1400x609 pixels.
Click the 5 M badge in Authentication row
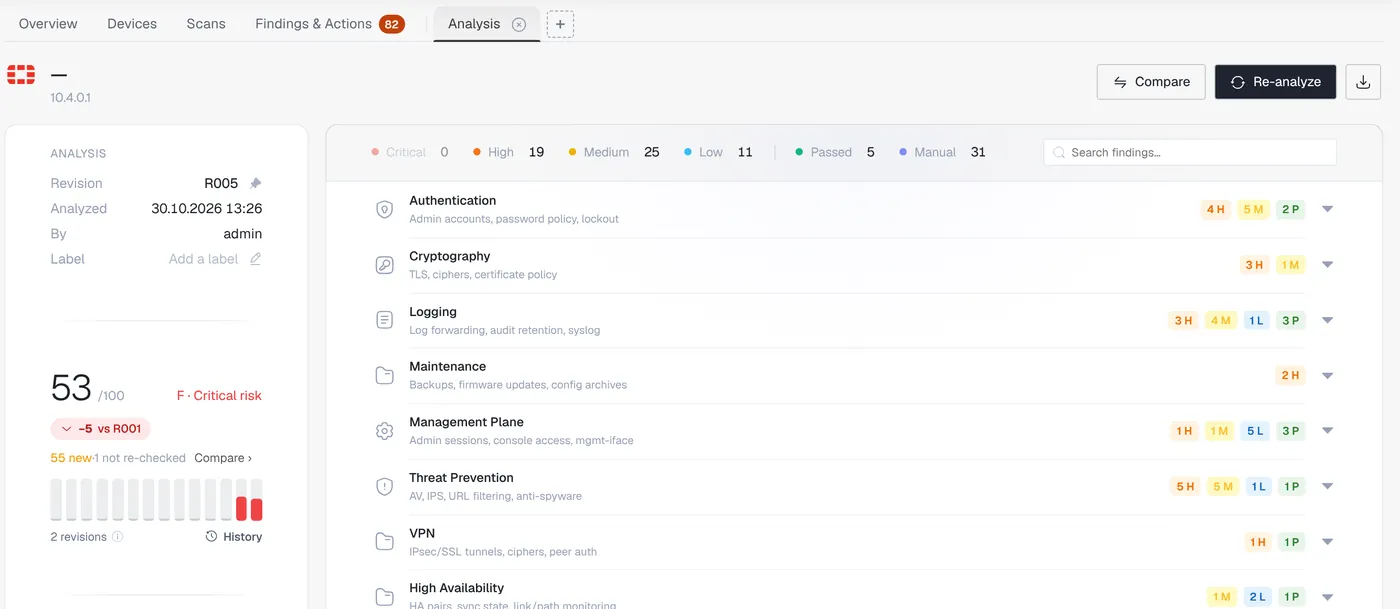click(x=1253, y=209)
